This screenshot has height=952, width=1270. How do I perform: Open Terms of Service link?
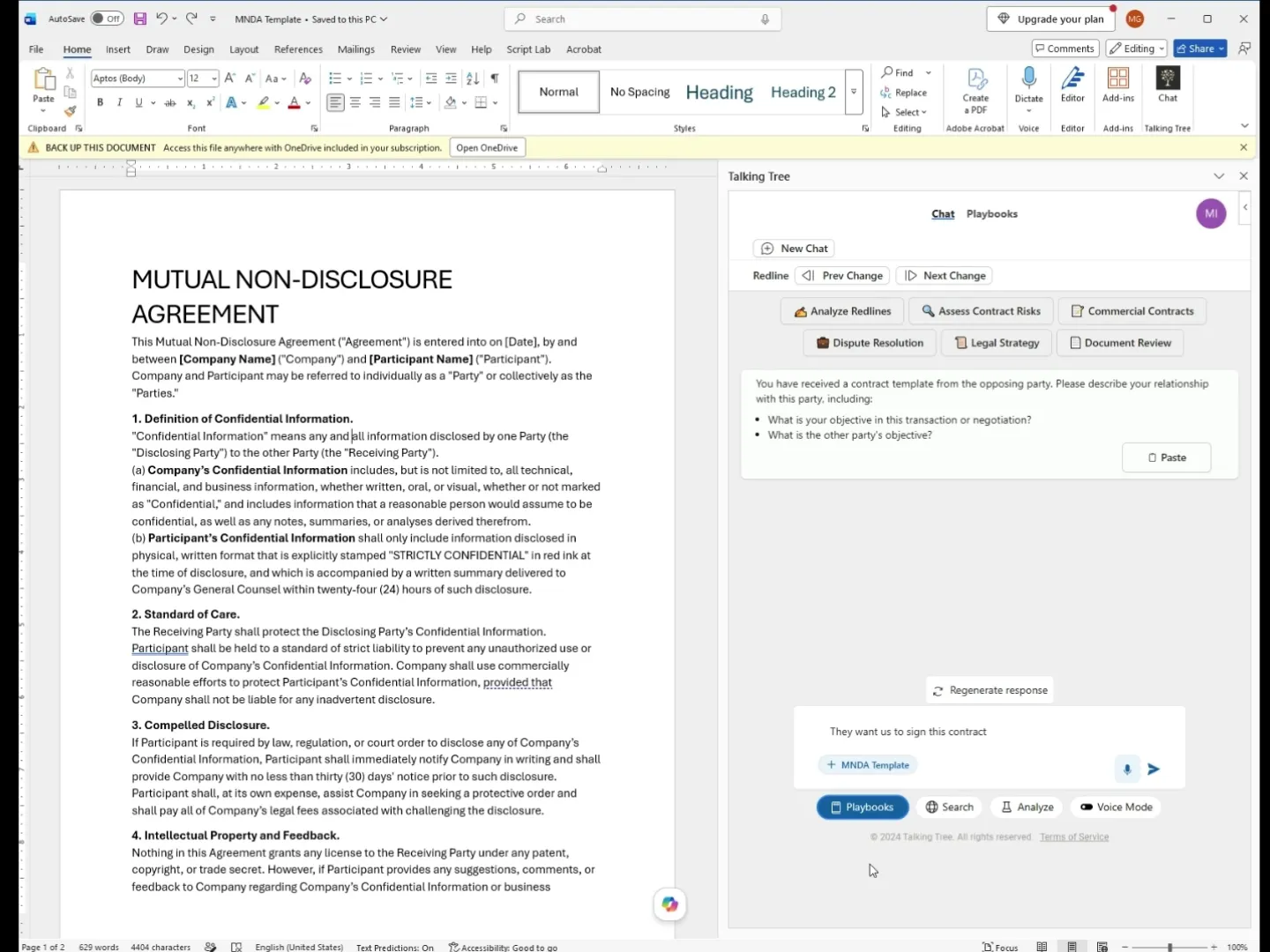point(1074,837)
